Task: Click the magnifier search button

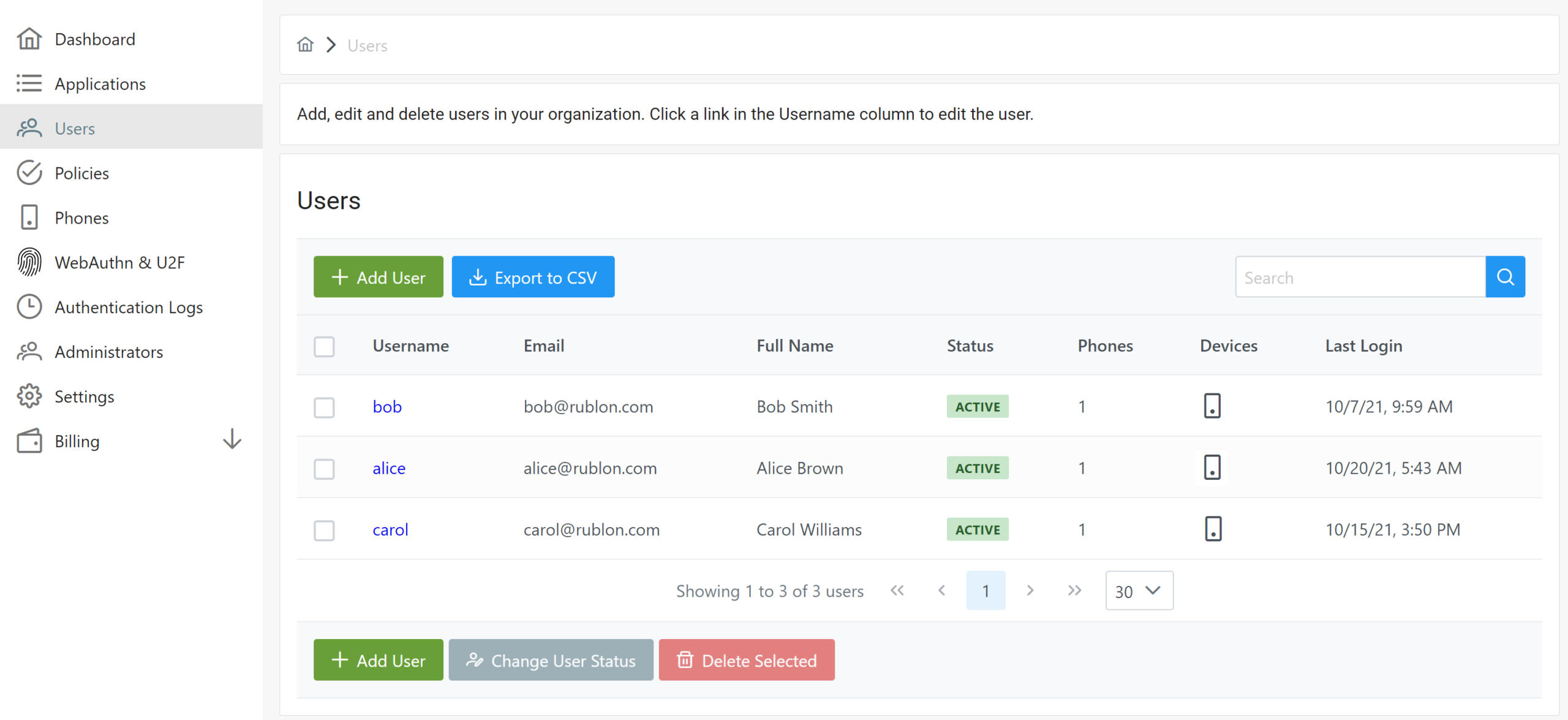Action: 1505,278
